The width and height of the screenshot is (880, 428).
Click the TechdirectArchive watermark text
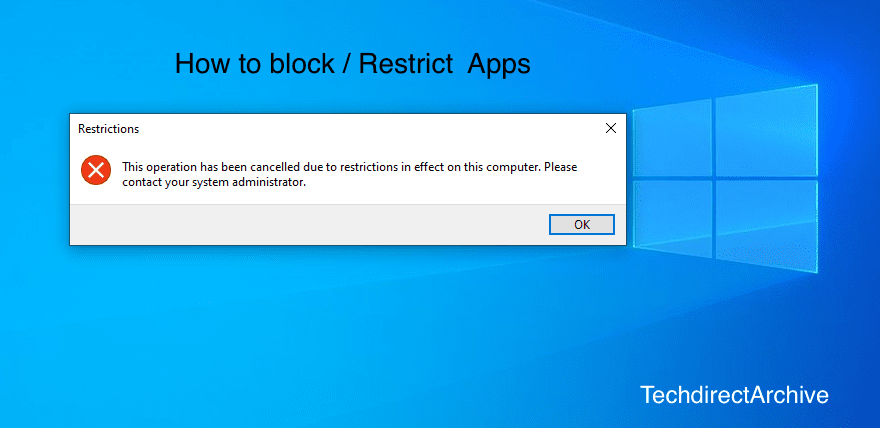point(734,395)
